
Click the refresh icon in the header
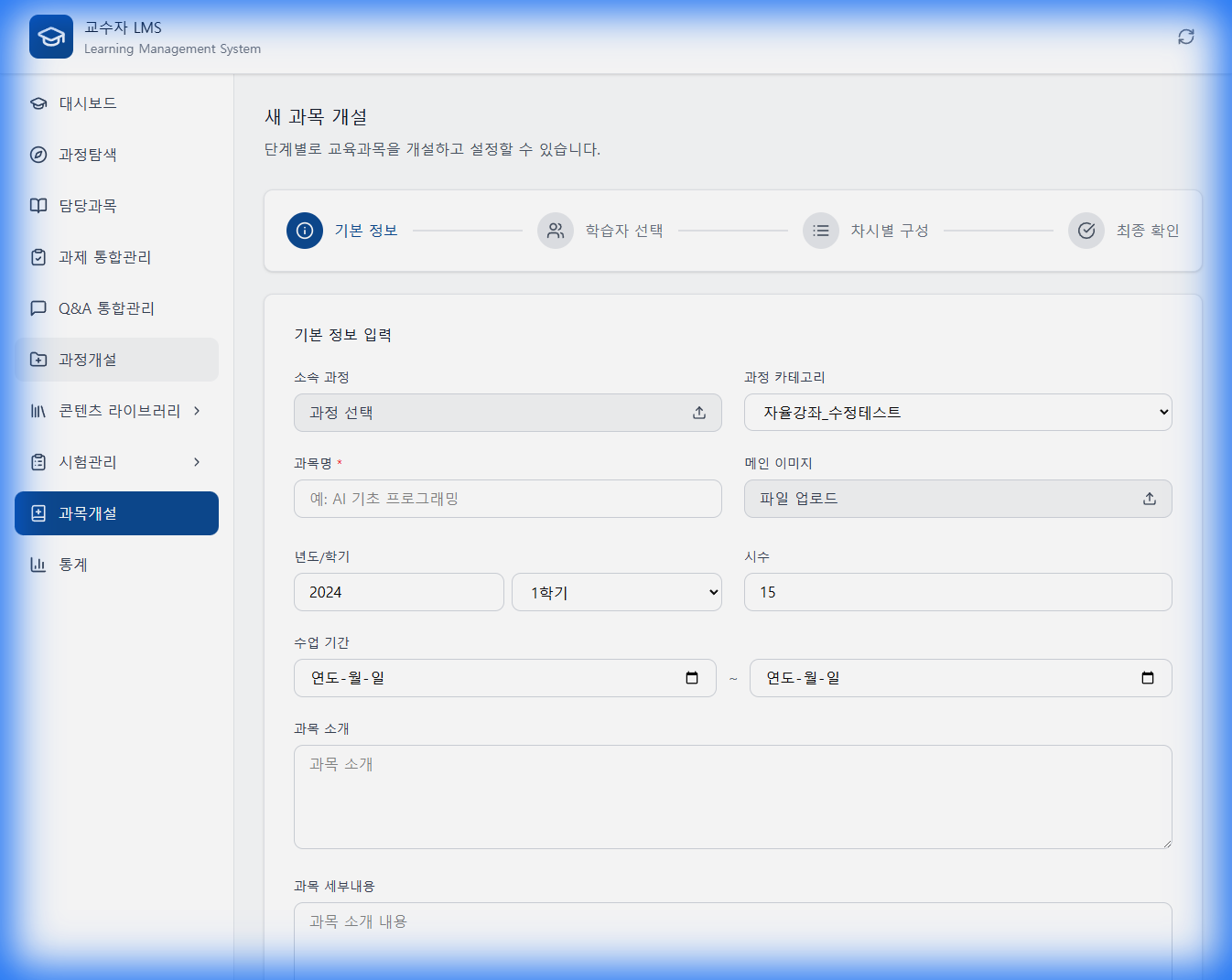(1185, 37)
